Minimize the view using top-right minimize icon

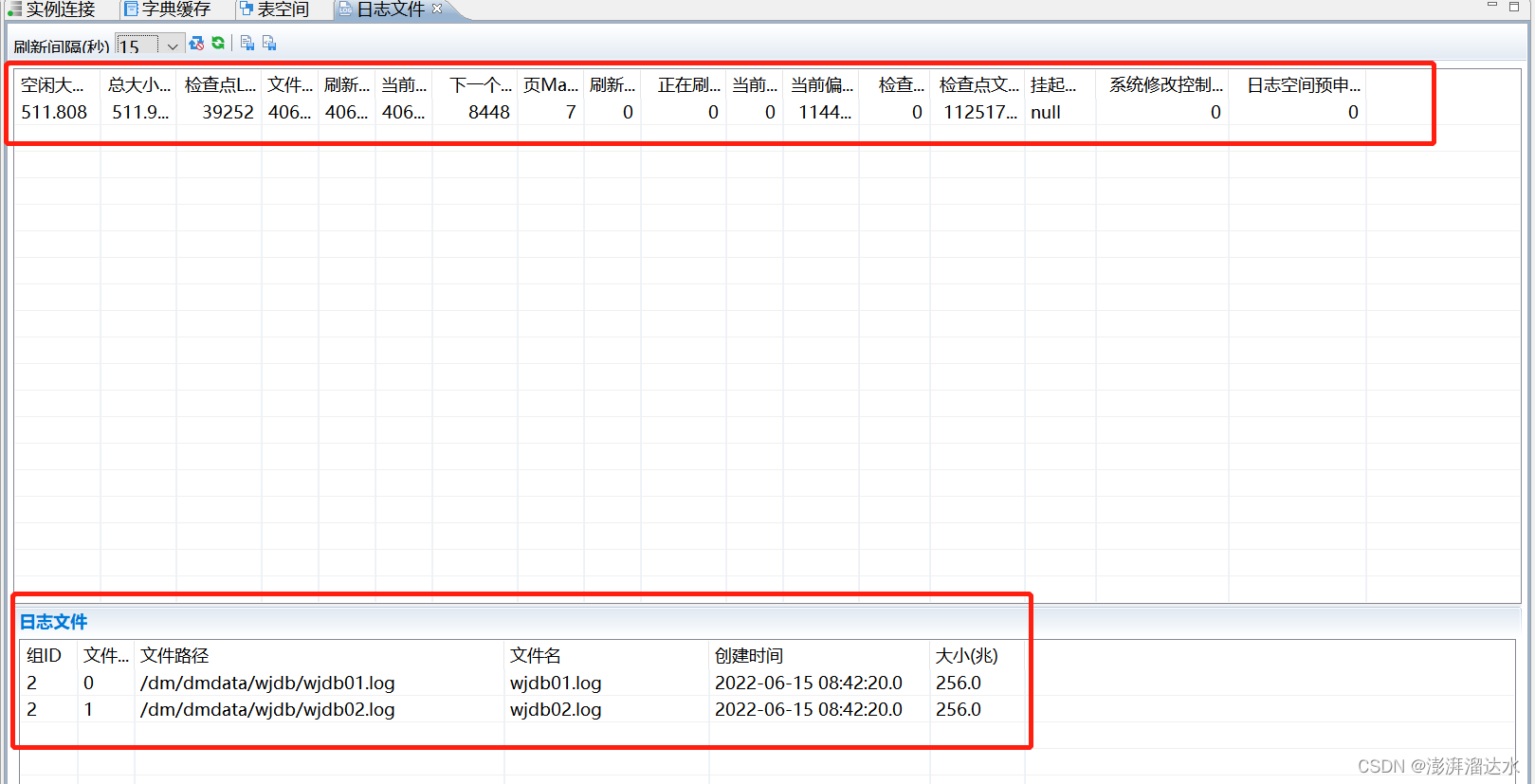coord(1491,6)
